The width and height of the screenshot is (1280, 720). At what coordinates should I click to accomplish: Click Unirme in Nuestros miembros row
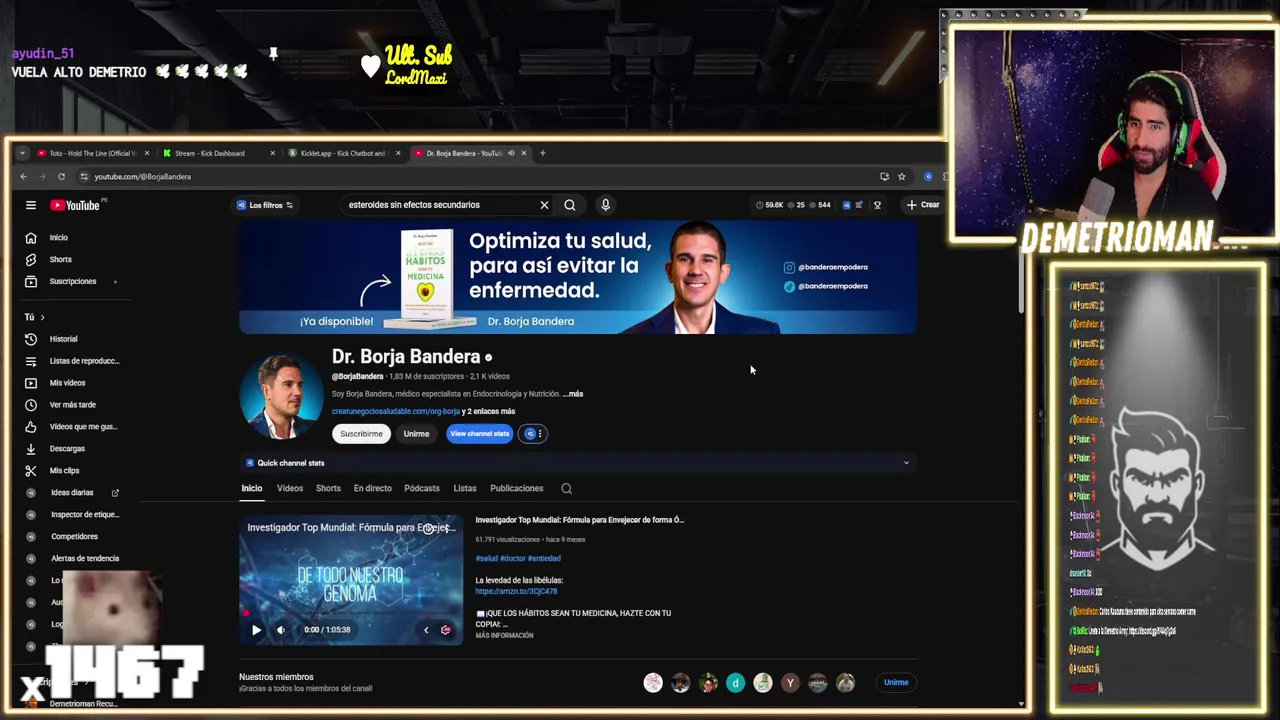pos(896,683)
